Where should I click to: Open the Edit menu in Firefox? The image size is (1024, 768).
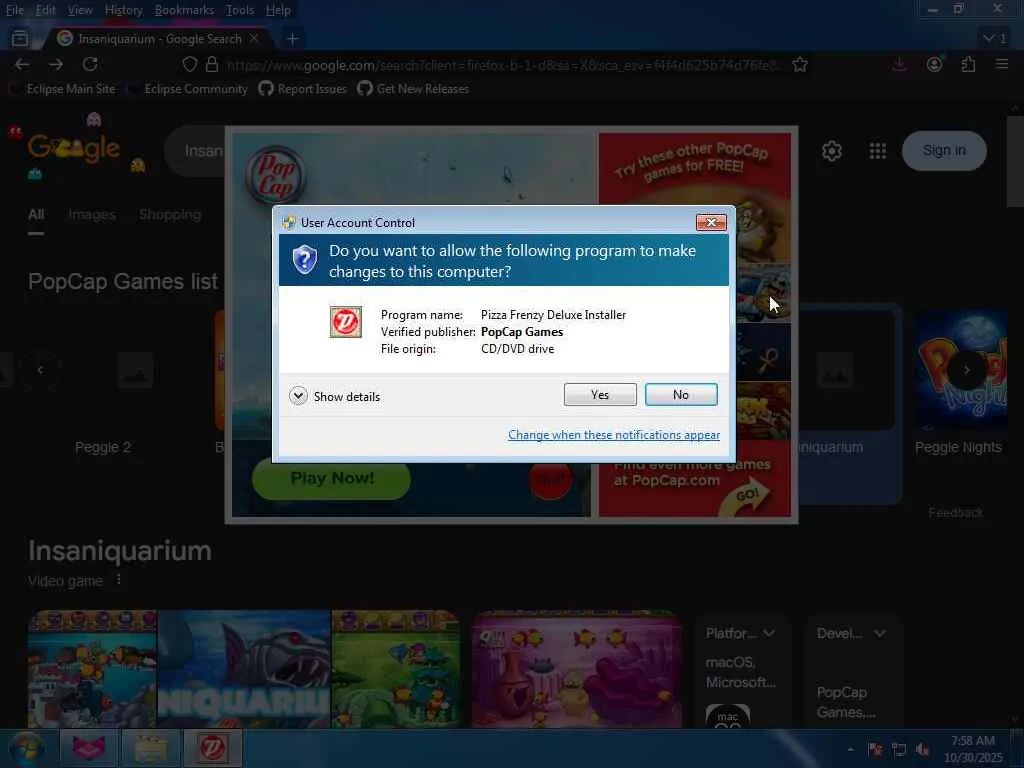tap(45, 10)
